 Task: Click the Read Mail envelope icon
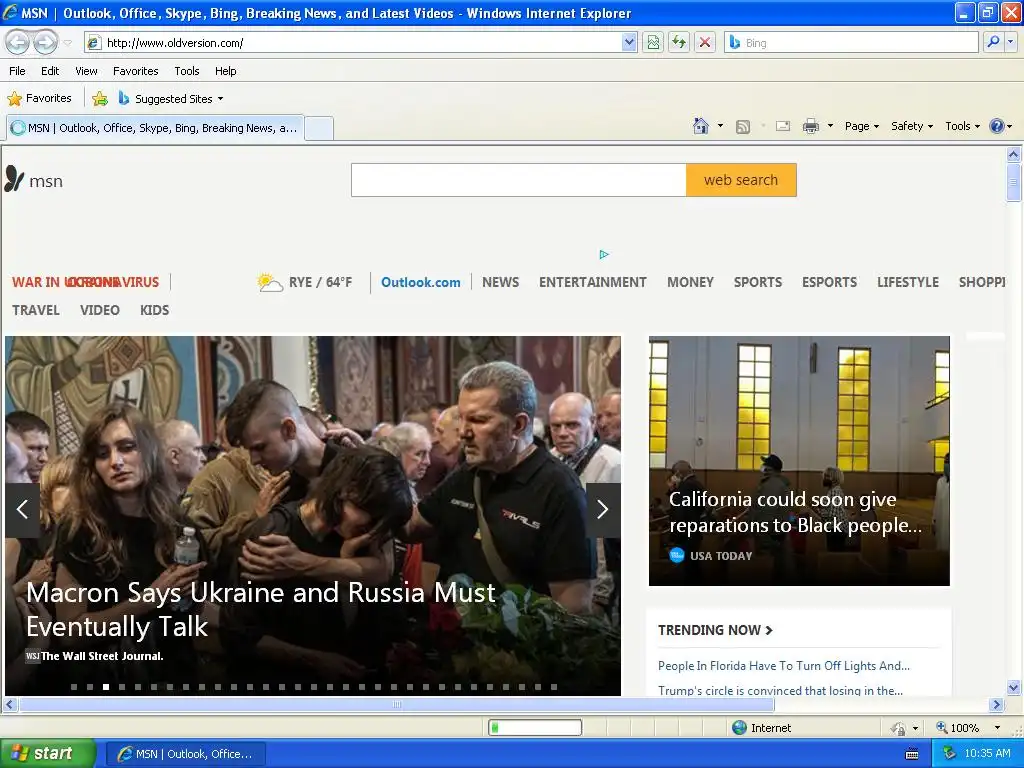tap(783, 126)
